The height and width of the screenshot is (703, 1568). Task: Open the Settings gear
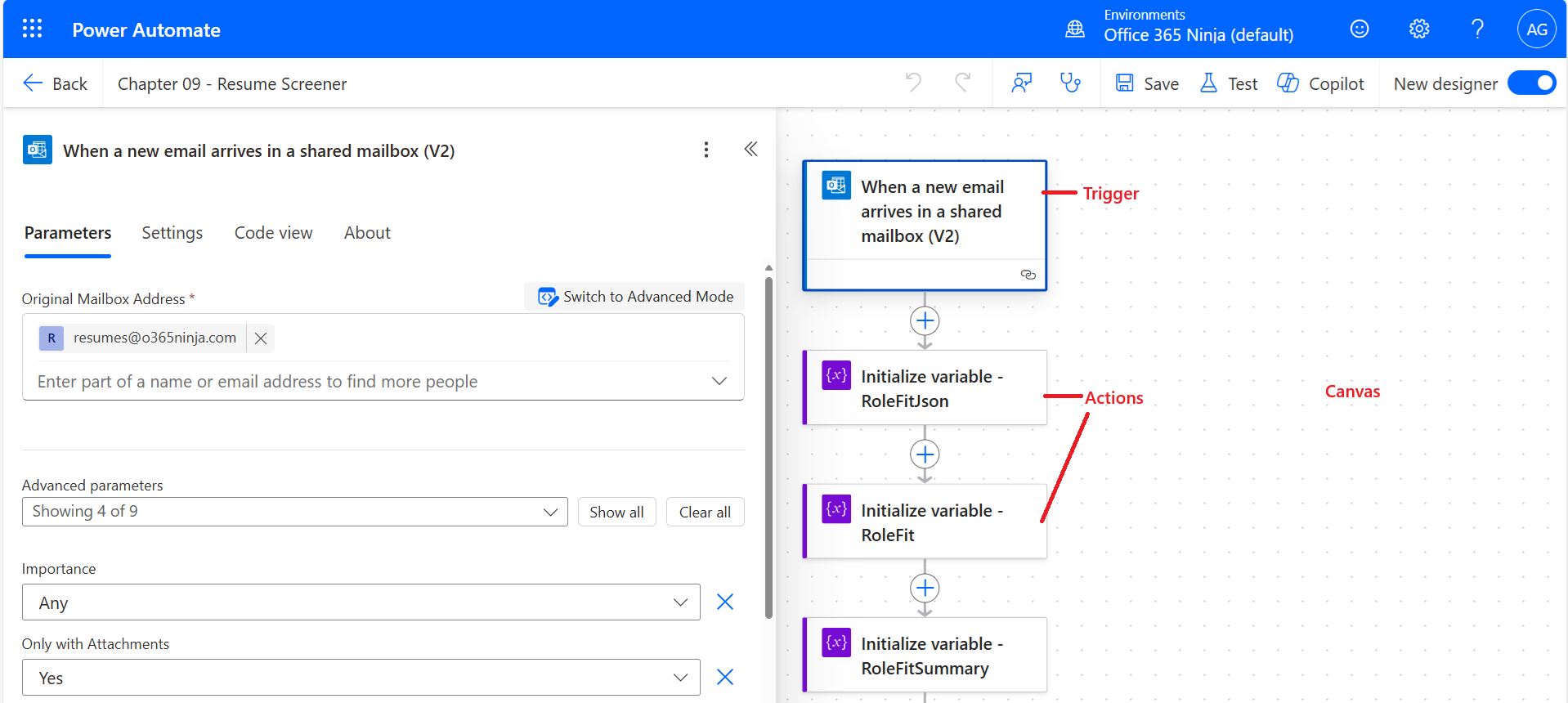point(1419,29)
